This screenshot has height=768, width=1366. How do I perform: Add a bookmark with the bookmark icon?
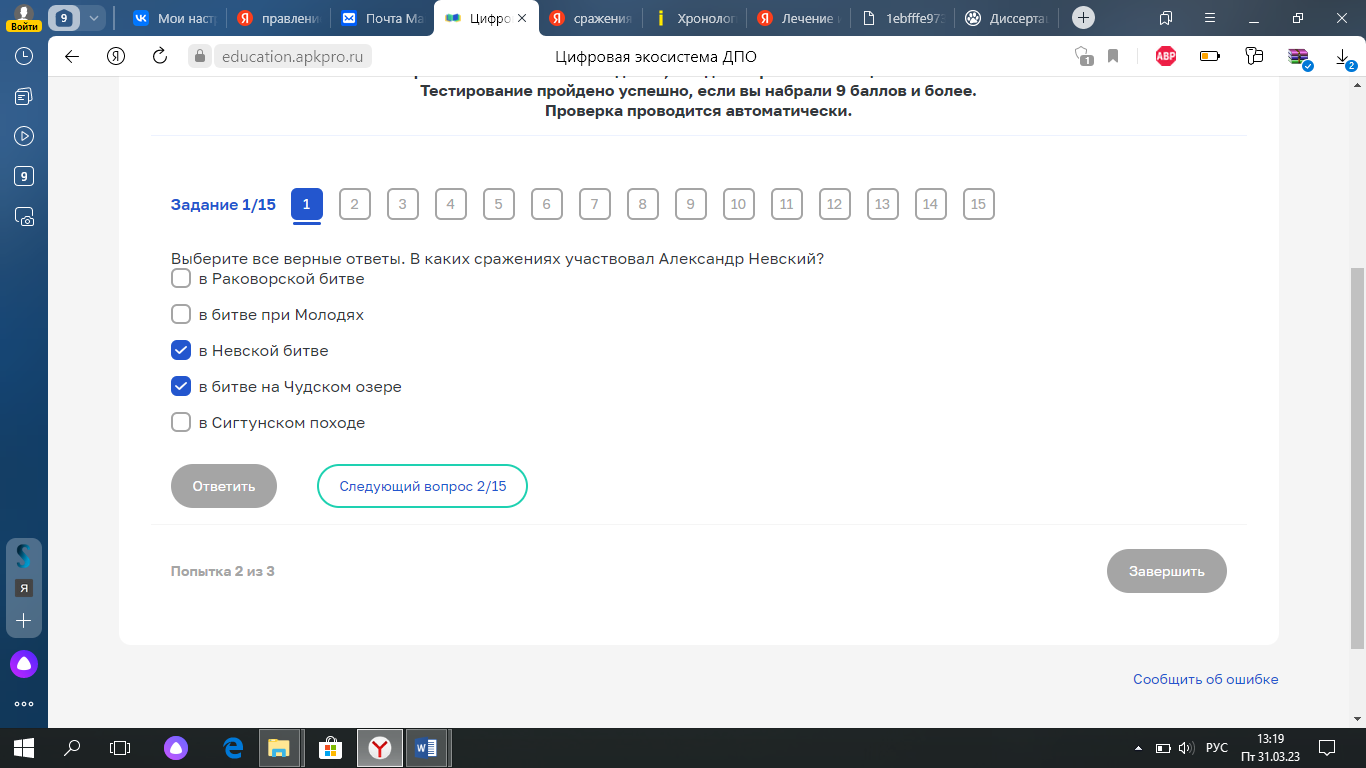pyautogui.click(x=1113, y=56)
